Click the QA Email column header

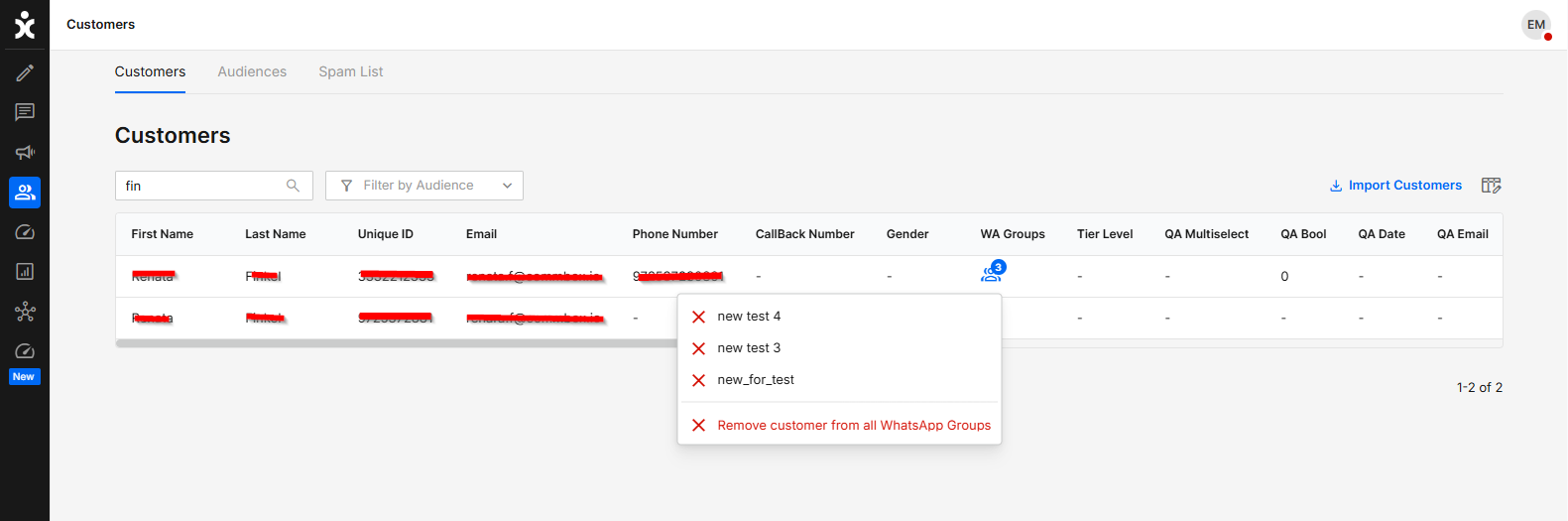coord(1463,234)
